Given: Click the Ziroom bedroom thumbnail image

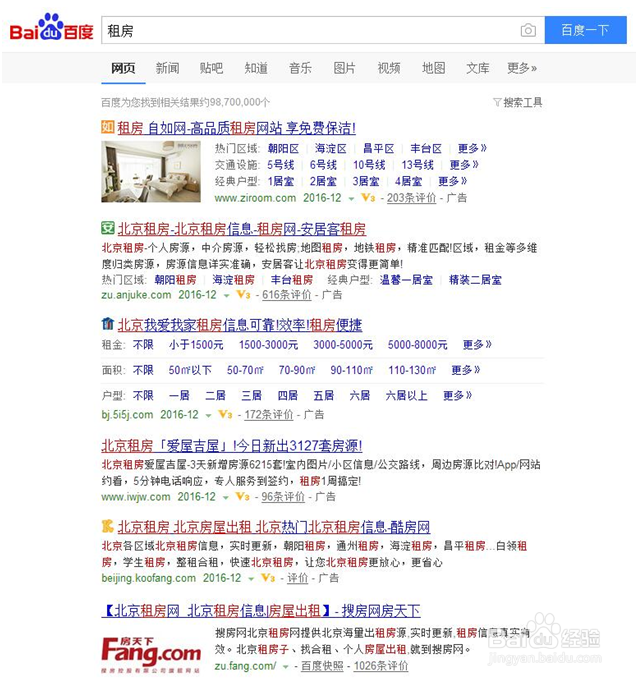Looking at the screenshot, I should [x=151, y=172].
